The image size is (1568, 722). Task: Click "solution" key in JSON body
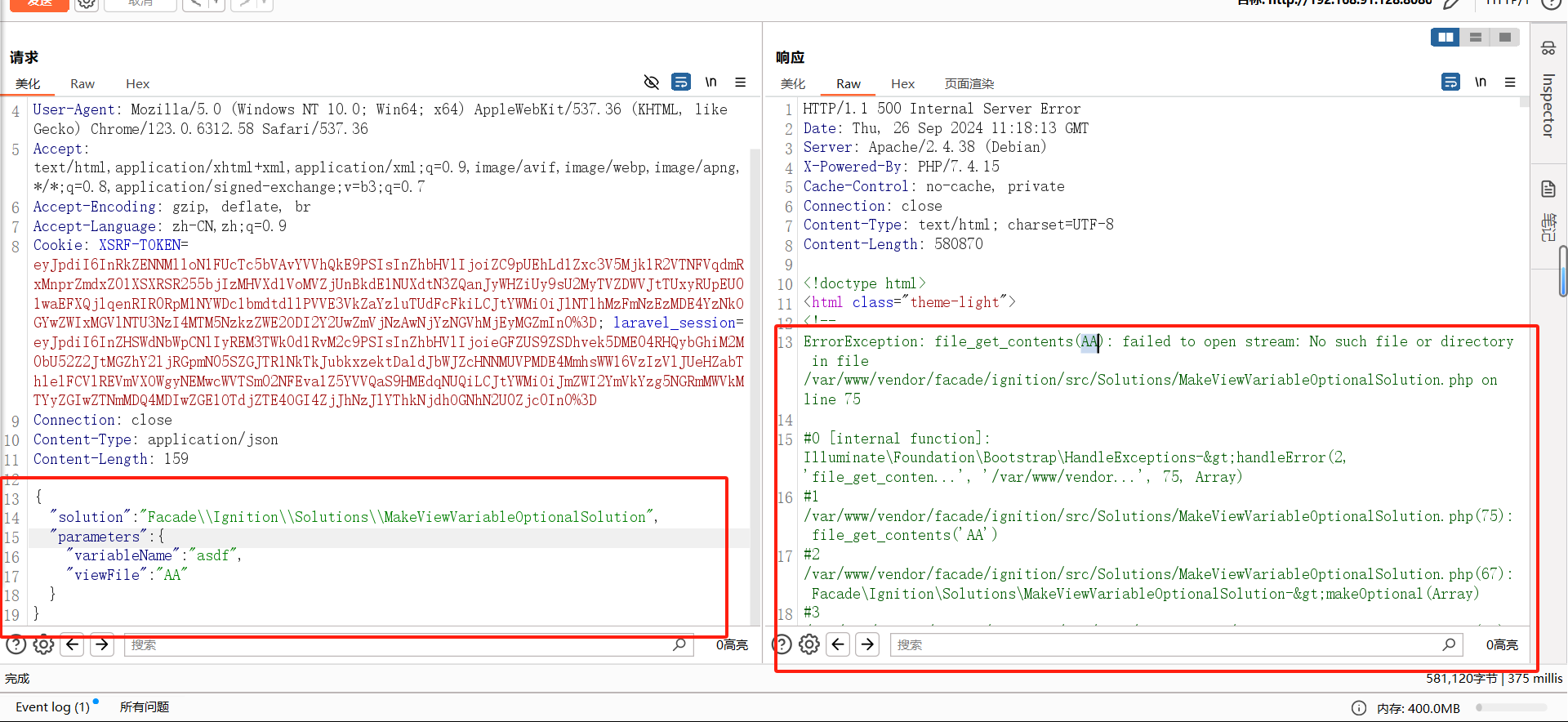coord(91,517)
